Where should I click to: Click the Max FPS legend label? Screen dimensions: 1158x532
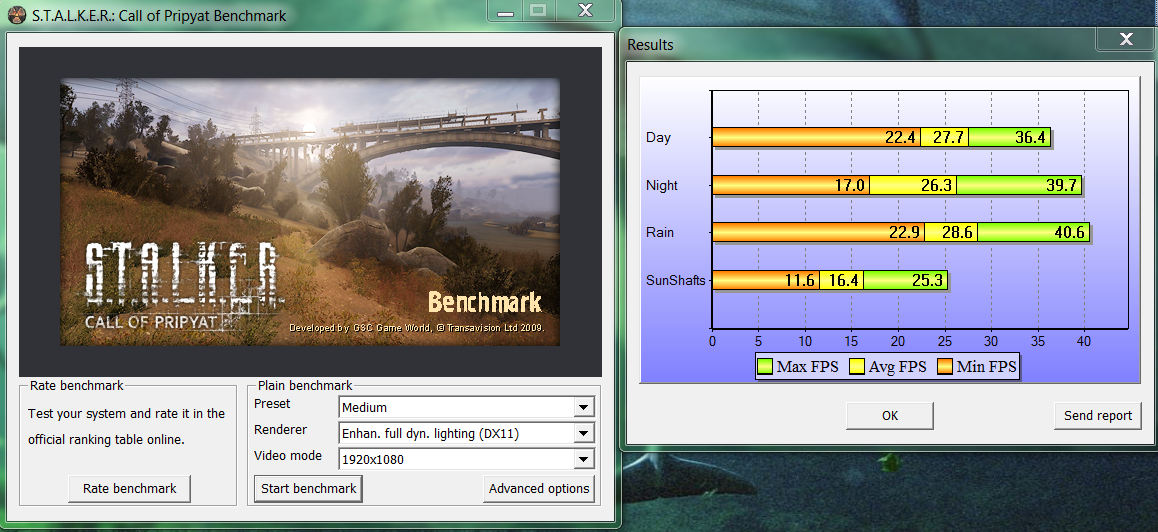point(808,366)
